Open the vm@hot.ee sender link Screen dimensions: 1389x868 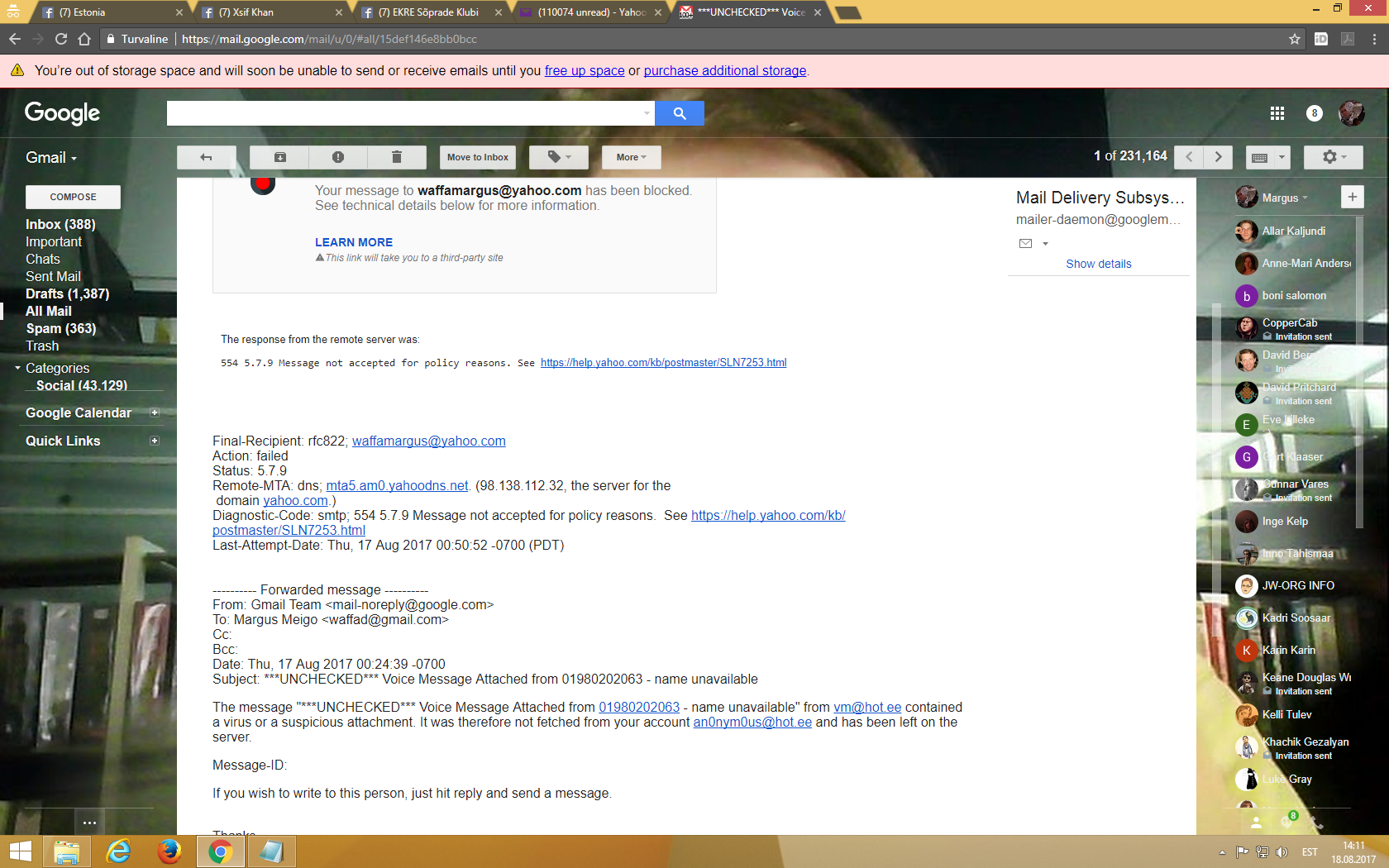point(867,708)
